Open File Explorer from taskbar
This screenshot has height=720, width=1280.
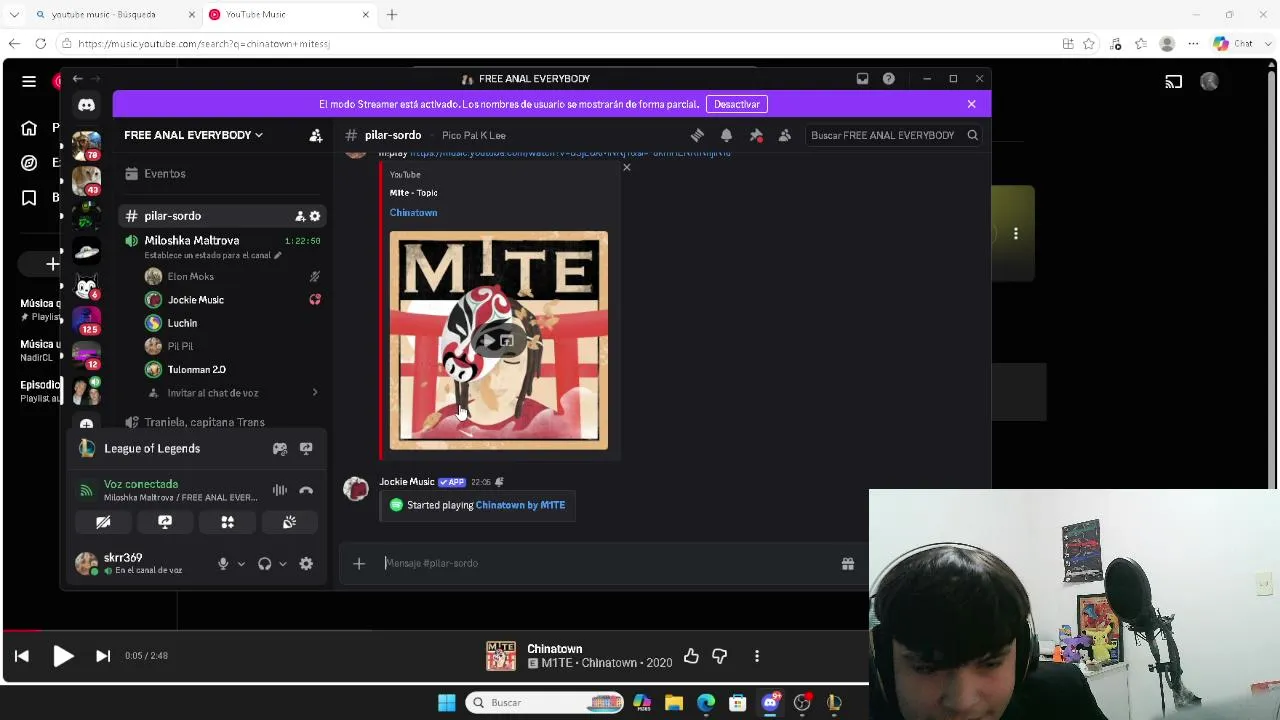[674, 703]
